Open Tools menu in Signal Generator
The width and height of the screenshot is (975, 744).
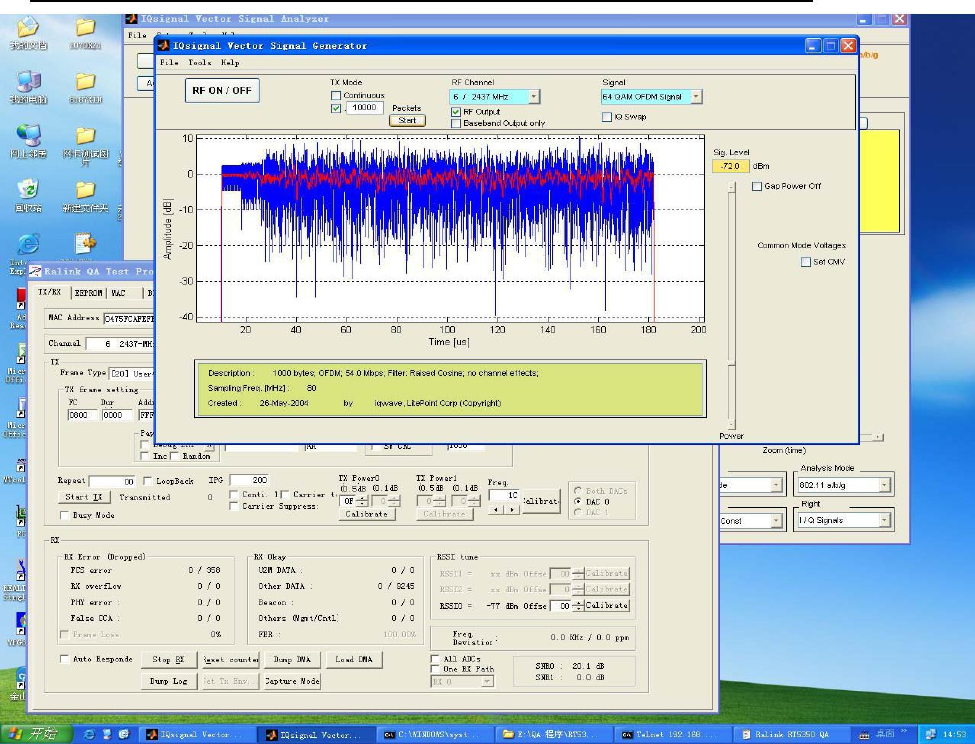[x=200, y=63]
